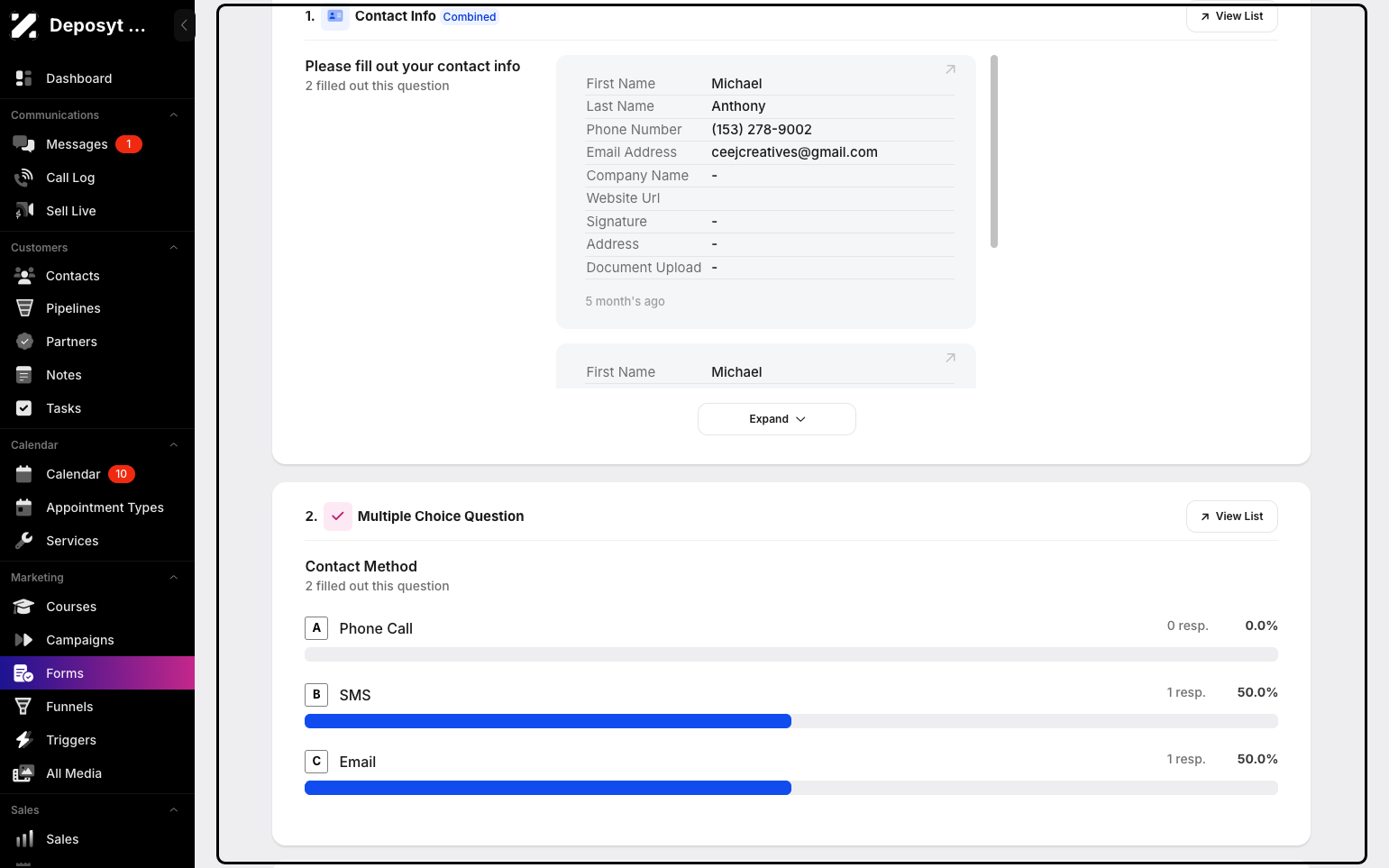
Task: Click the Pipelines funnel icon
Action: [x=24, y=308]
